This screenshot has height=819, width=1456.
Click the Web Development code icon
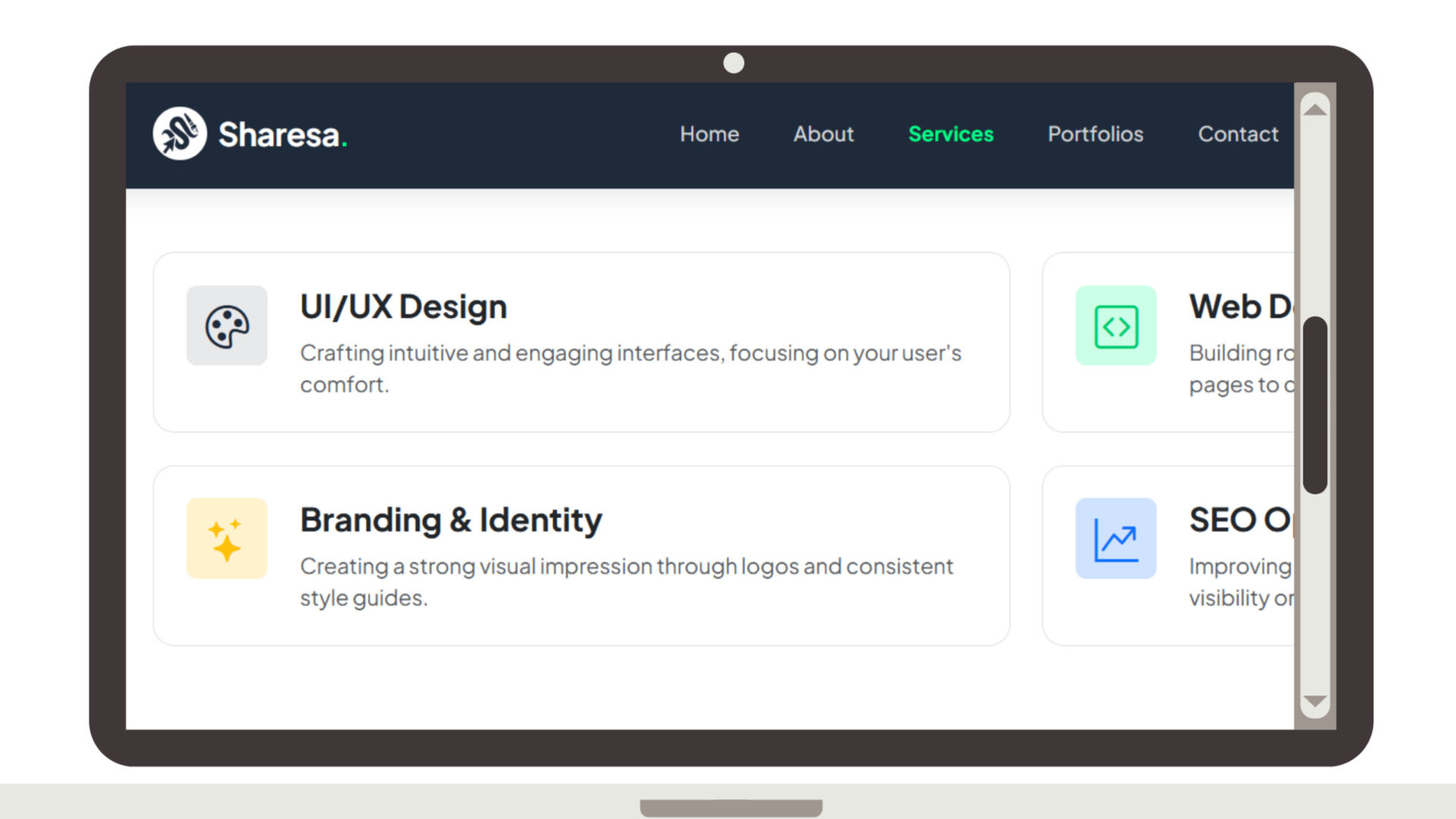[1116, 326]
